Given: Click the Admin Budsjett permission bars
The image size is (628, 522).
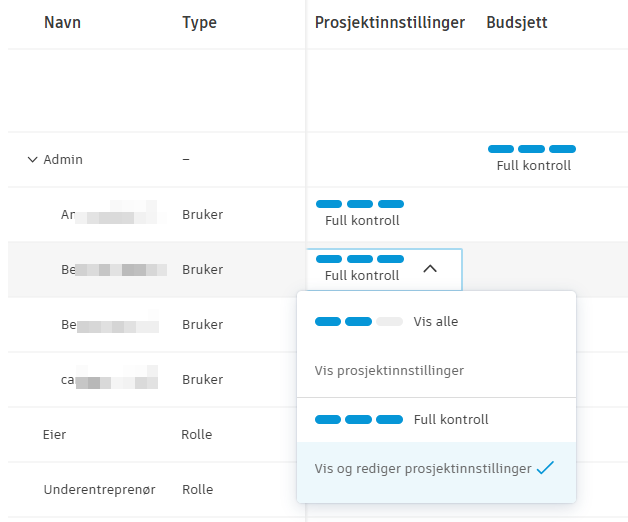Looking at the screenshot, I should 532,149.
